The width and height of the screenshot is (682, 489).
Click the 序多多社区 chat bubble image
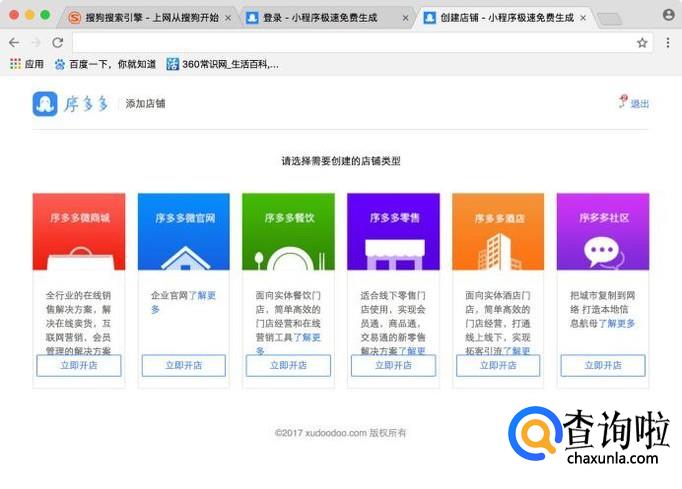tap(603, 231)
